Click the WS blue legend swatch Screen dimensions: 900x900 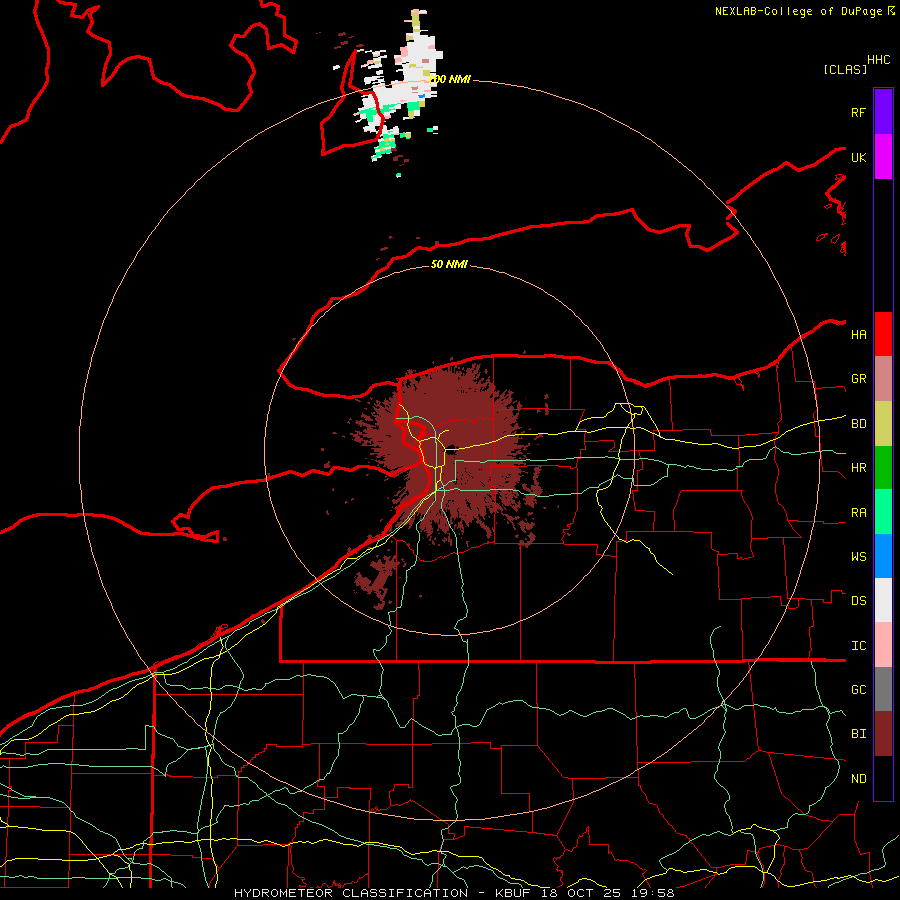[x=883, y=556]
